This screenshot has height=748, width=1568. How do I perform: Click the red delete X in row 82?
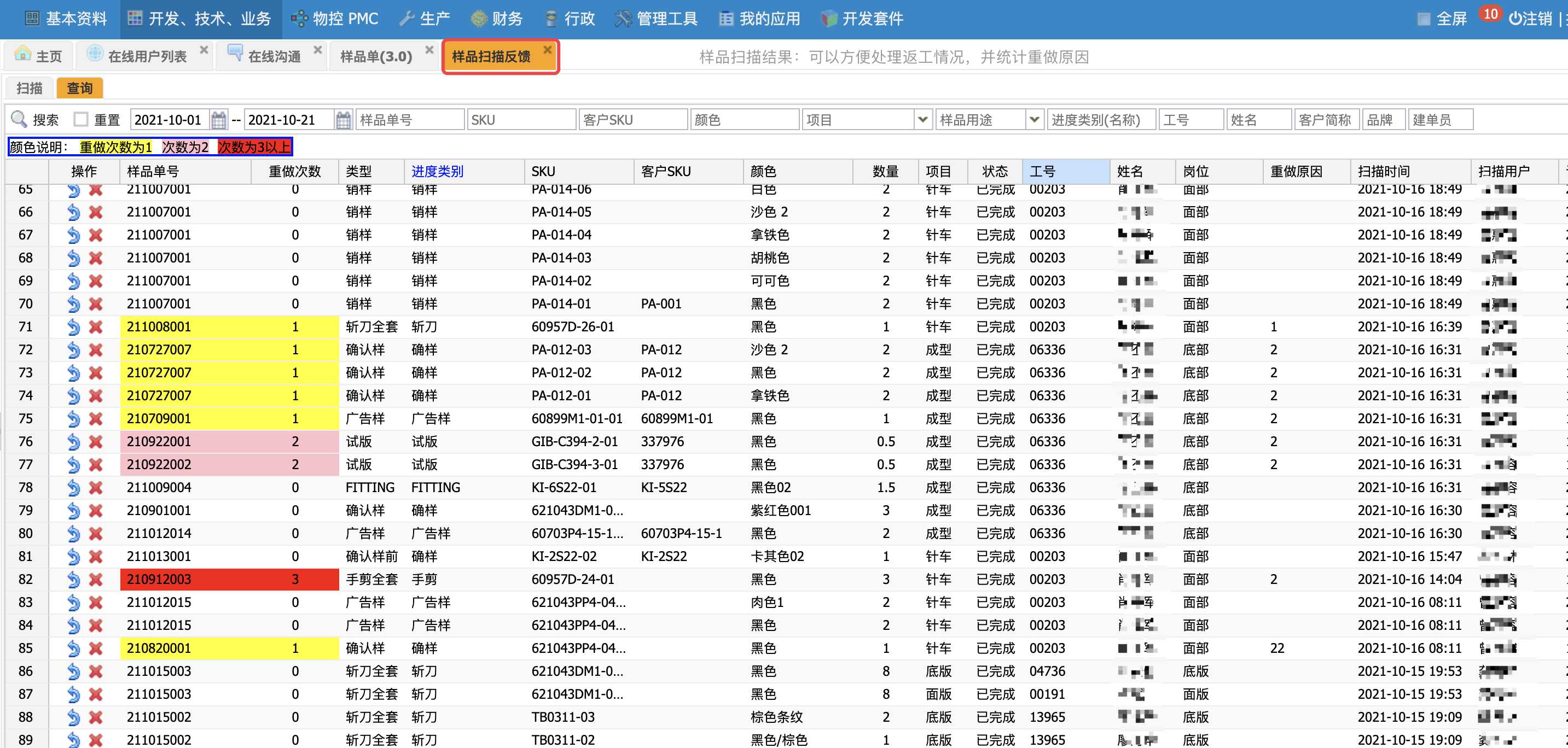tap(96, 580)
